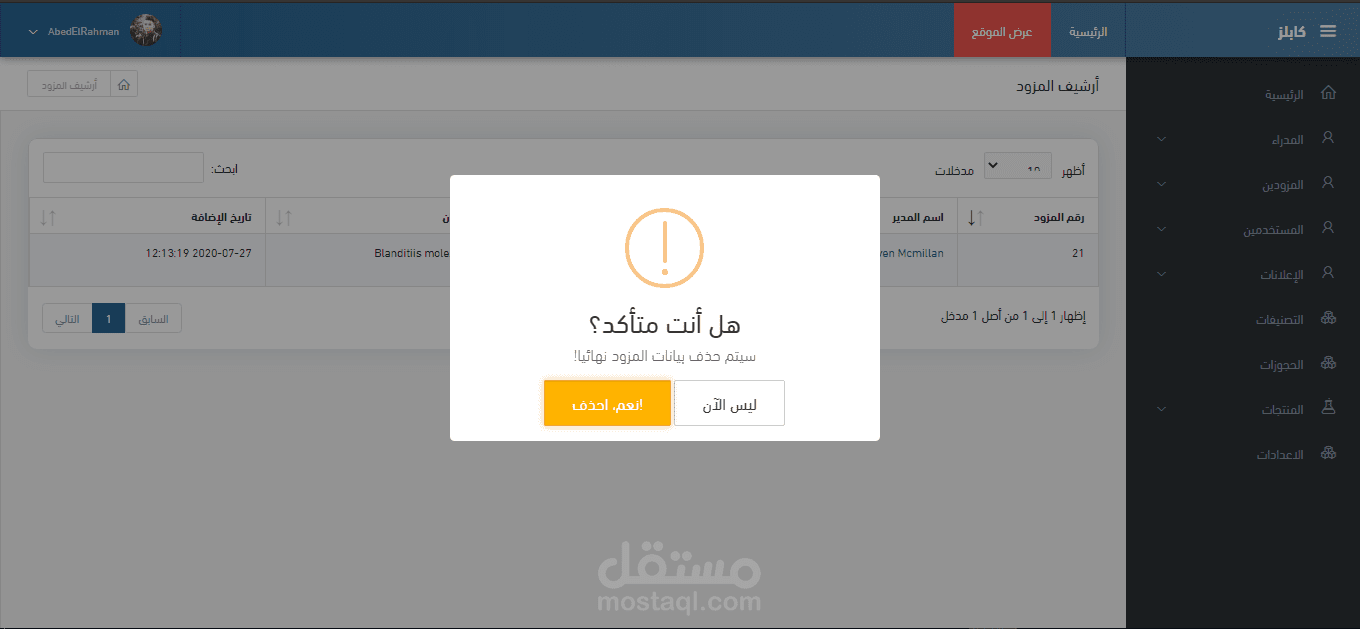Open the عرض الموقع top tab
This screenshot has height=629, width=1360.
point(1002,31)
